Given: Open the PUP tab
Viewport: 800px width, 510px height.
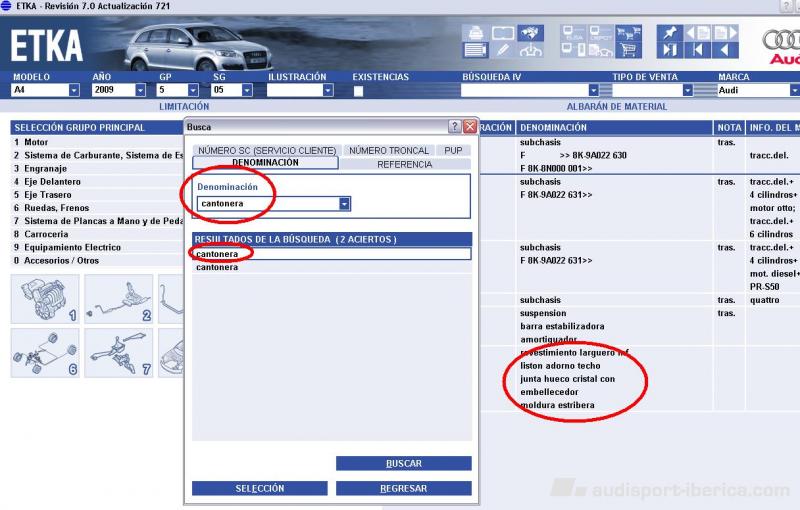Looking at the screenshot, I should click(x=453, y=150).
